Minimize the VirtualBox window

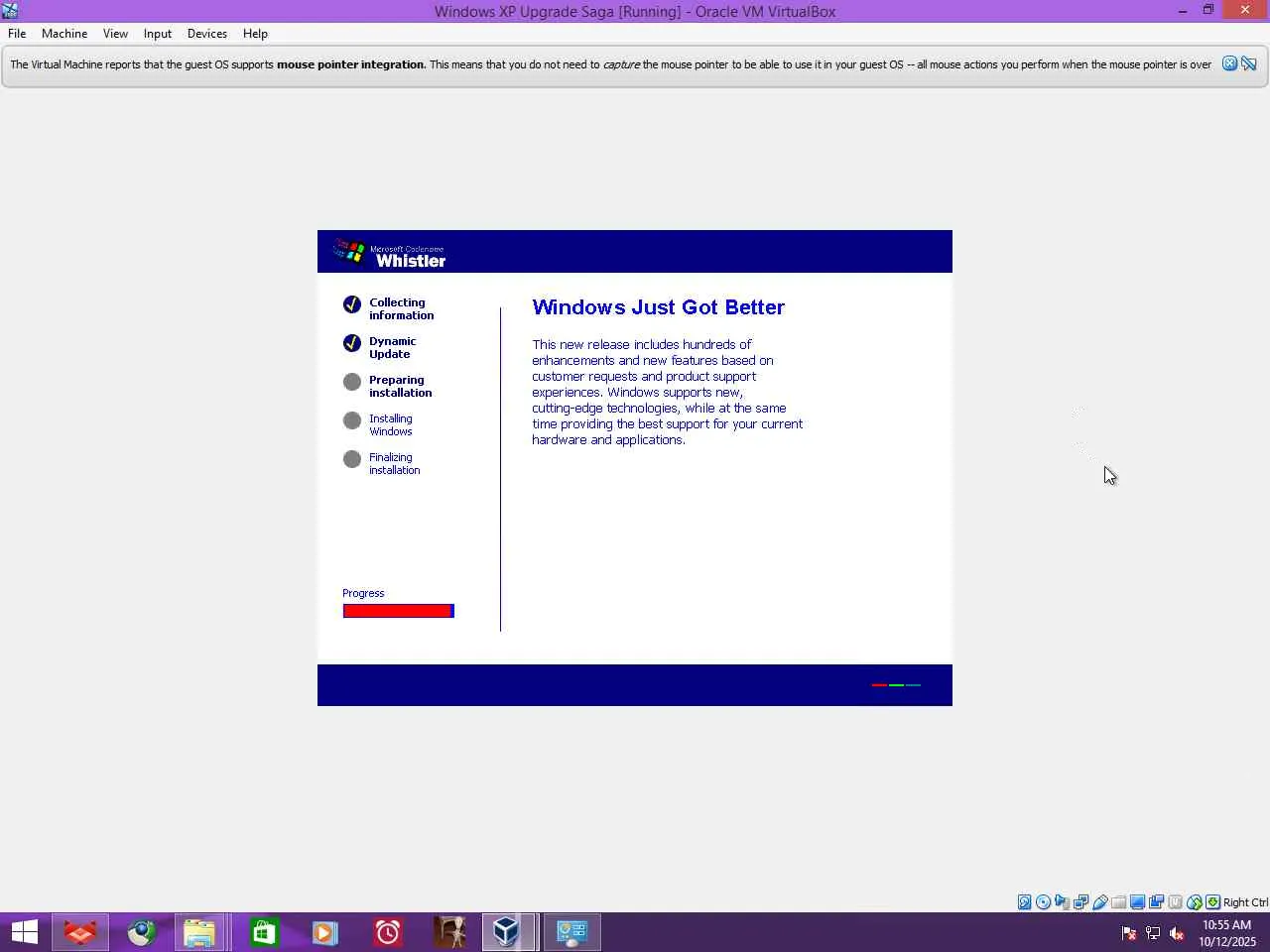(x=1183, y=11)
